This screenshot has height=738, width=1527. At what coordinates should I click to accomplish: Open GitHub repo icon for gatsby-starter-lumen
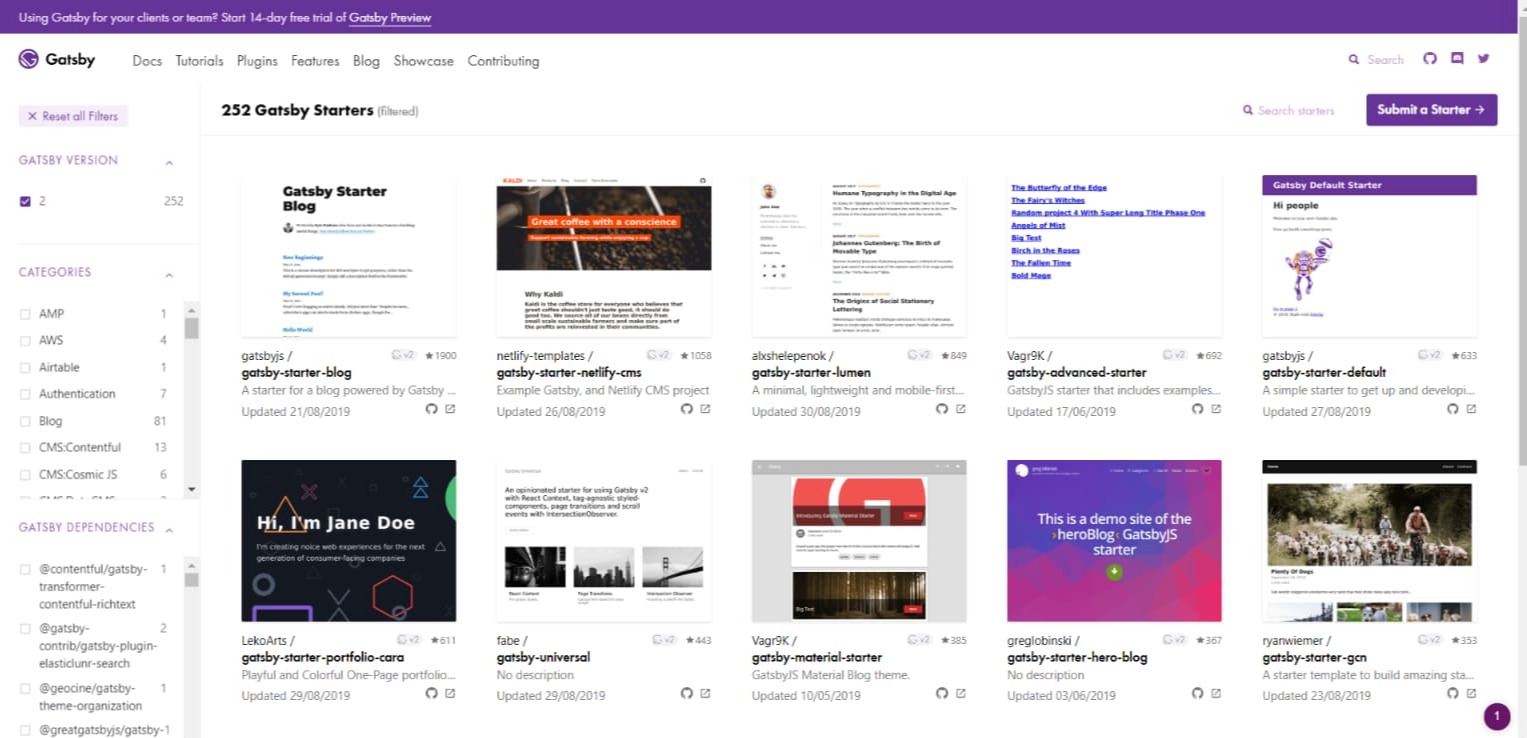tap(942, 409)
